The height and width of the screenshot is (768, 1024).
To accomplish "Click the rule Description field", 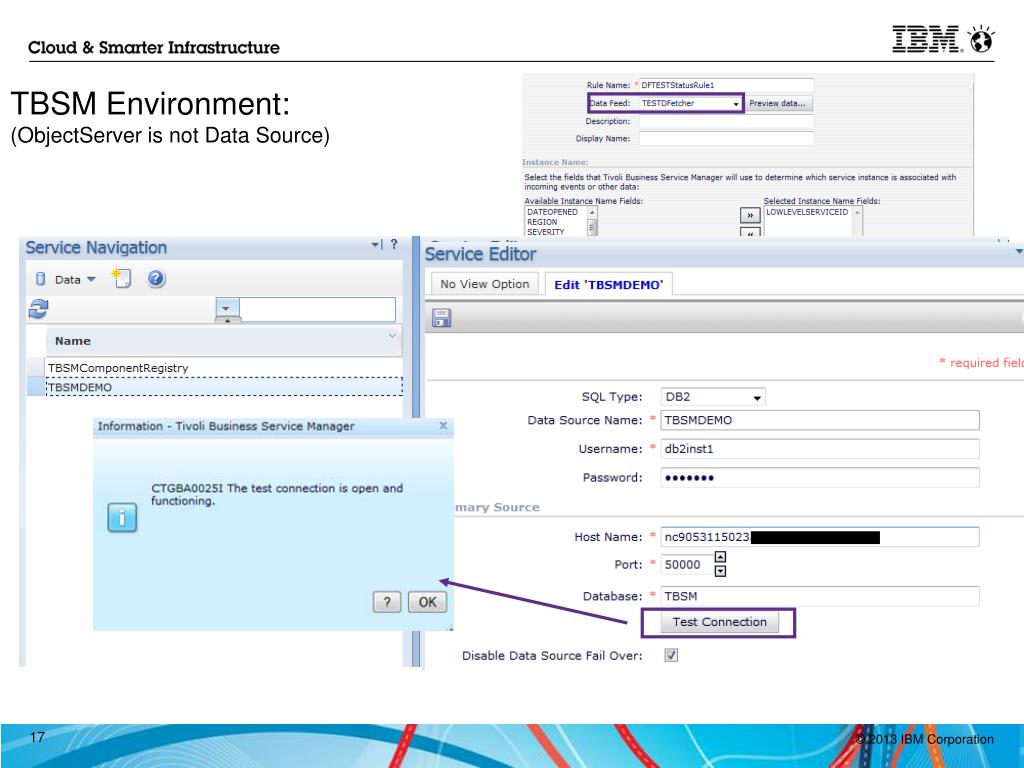I will pyautogui.click(x=726, y=121).
